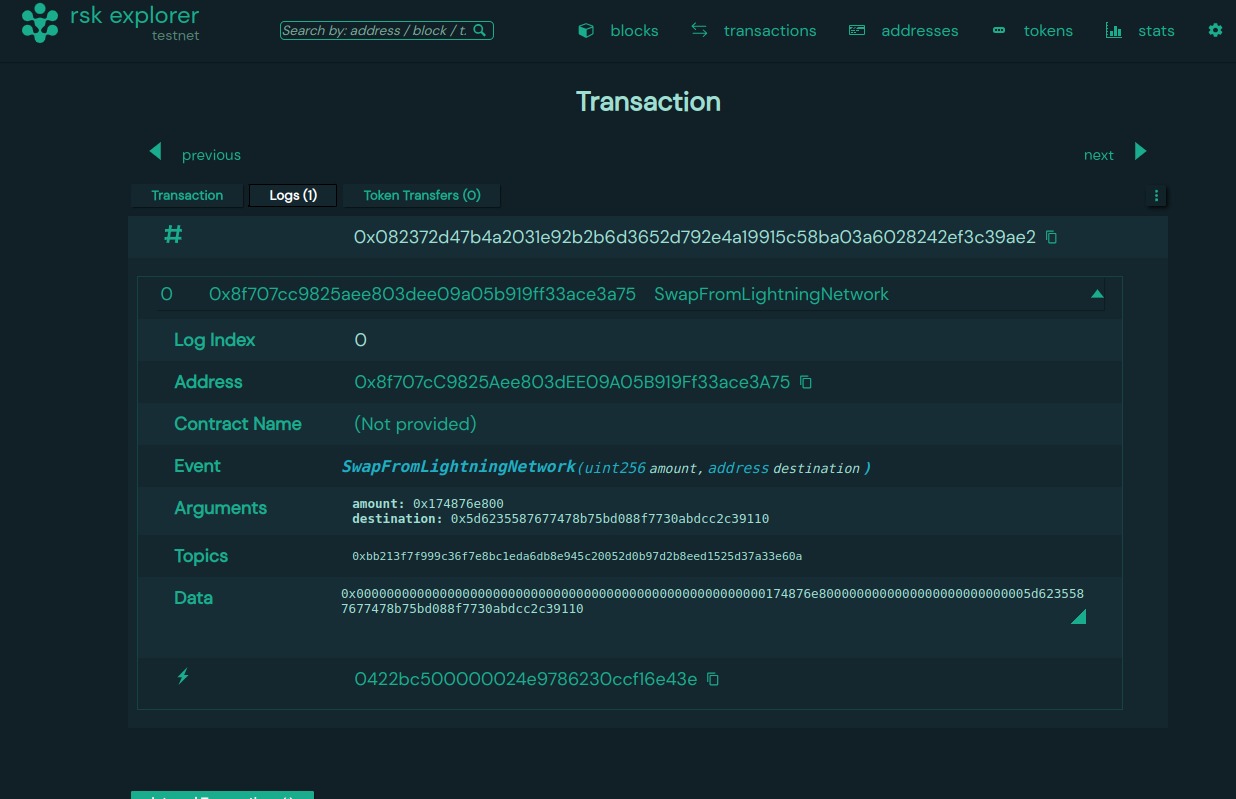Click the Log Index label
This screenshot has height=799, width=1236.
[215, 340]
